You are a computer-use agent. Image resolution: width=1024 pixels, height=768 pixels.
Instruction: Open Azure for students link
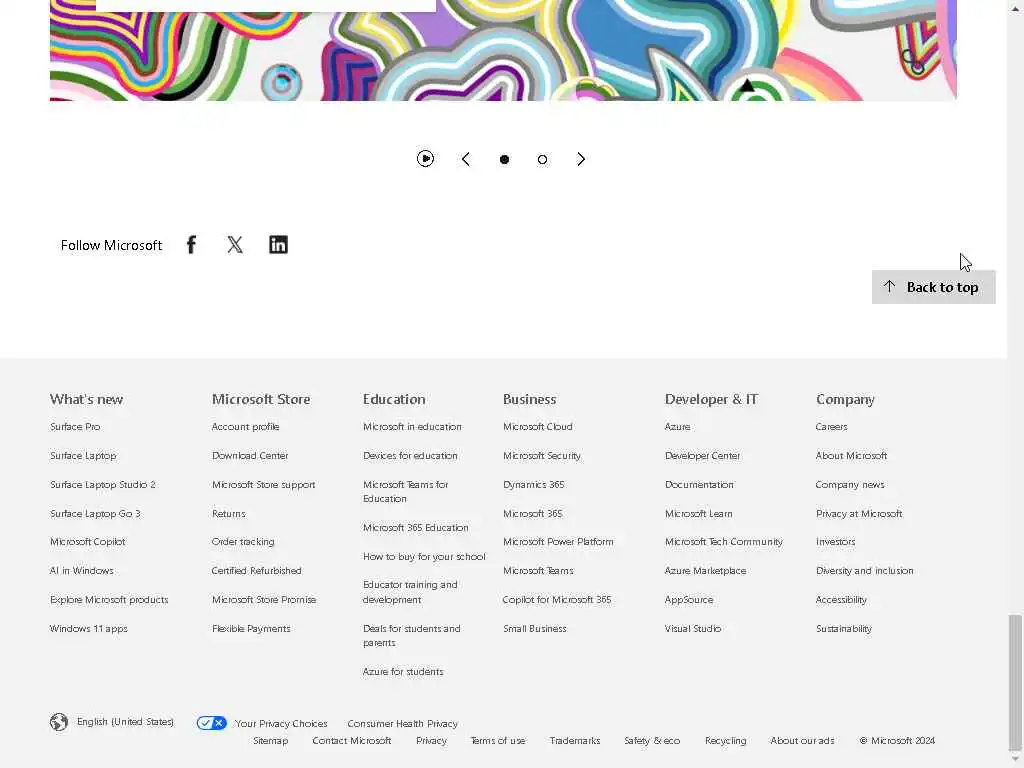coord(403,671)
